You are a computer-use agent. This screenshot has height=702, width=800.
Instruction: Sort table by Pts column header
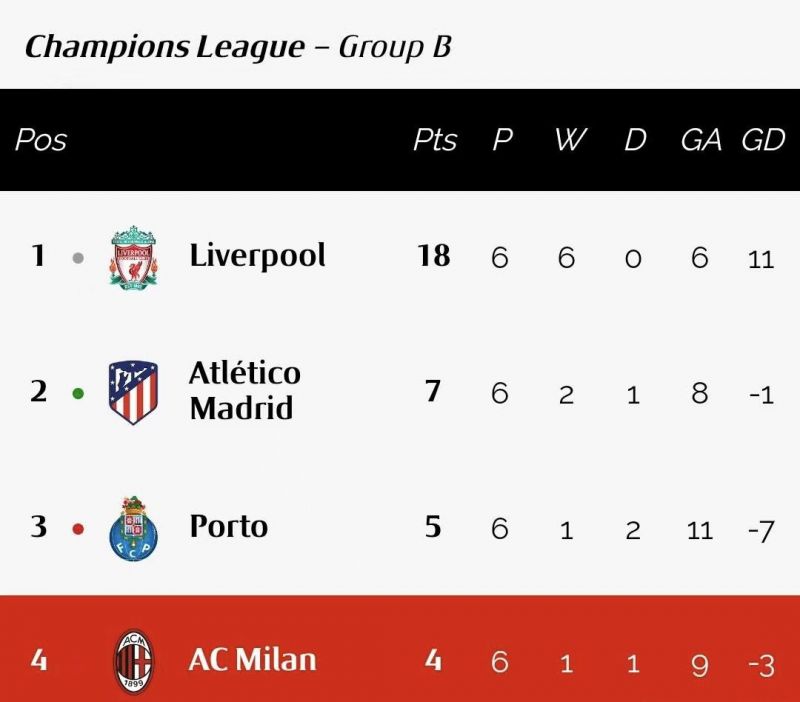coord(435,139)
